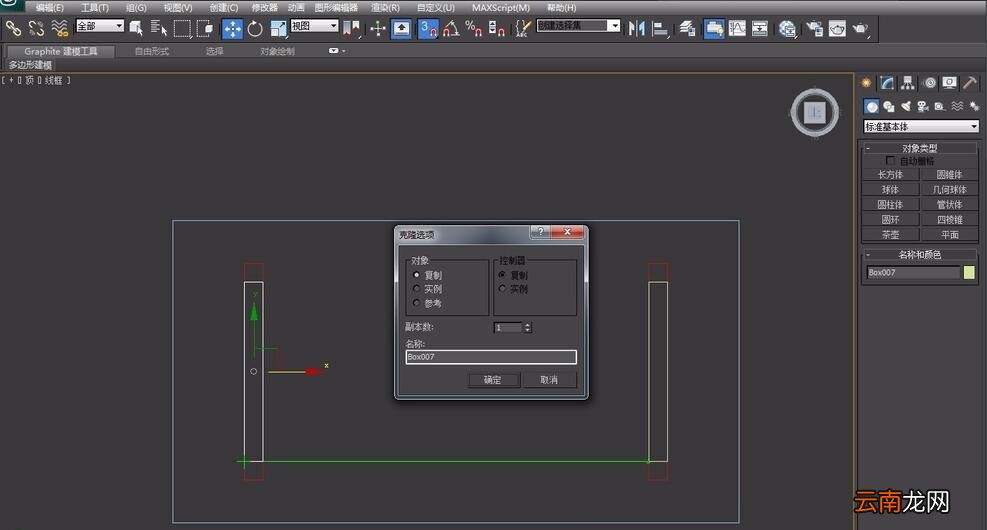The image size is (987, 530).
Task: Select Space Warps category icon
Action: click(957, 106)
